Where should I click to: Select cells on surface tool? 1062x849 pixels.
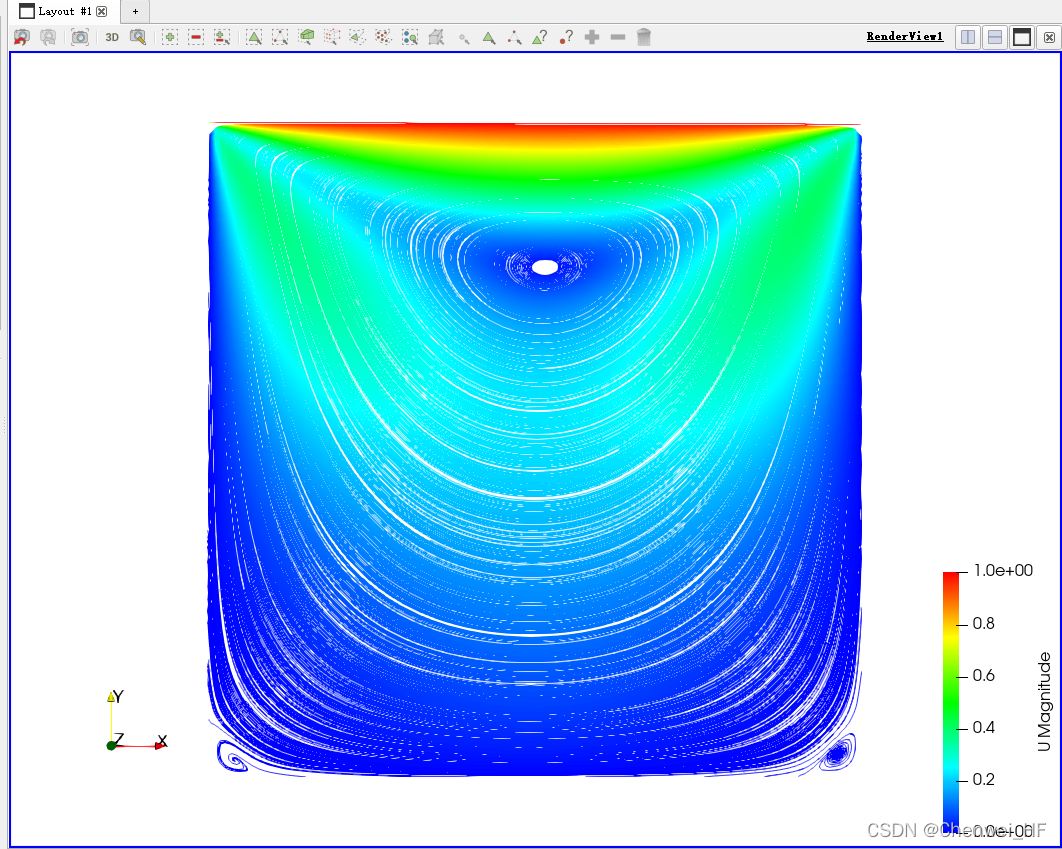[x=254, y=37]
